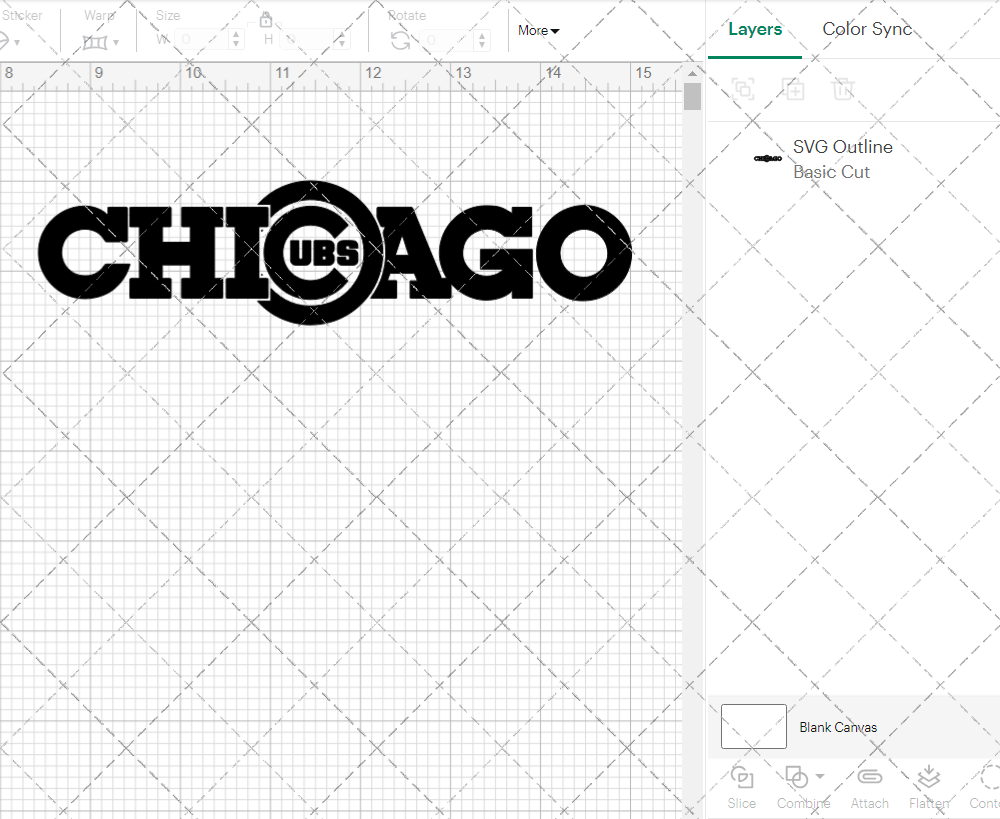Select the SVG Outline Basic Cut layer

pyautogui.click(x=843, y=157)
